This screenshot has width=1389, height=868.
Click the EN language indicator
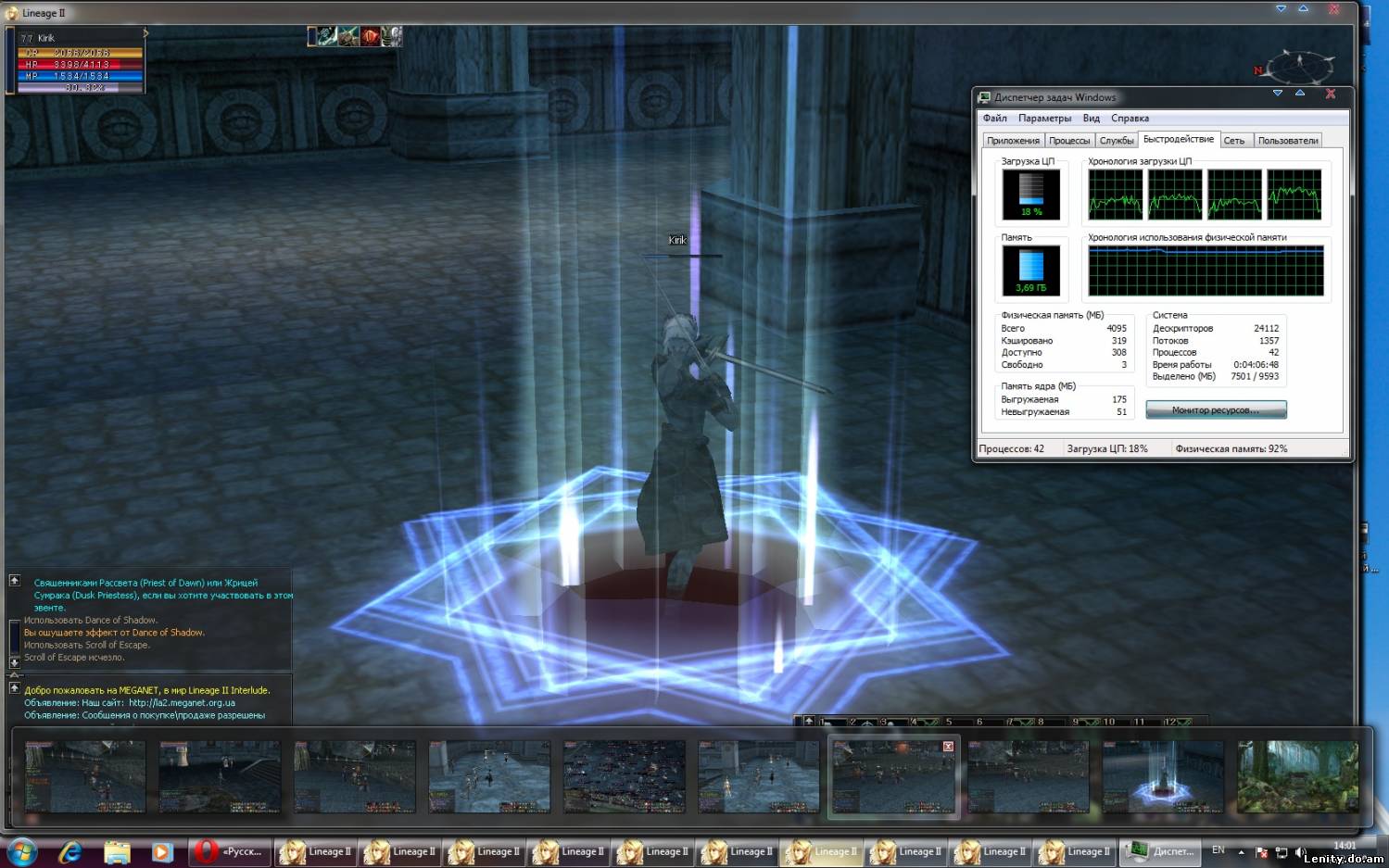click(1219, 850)
